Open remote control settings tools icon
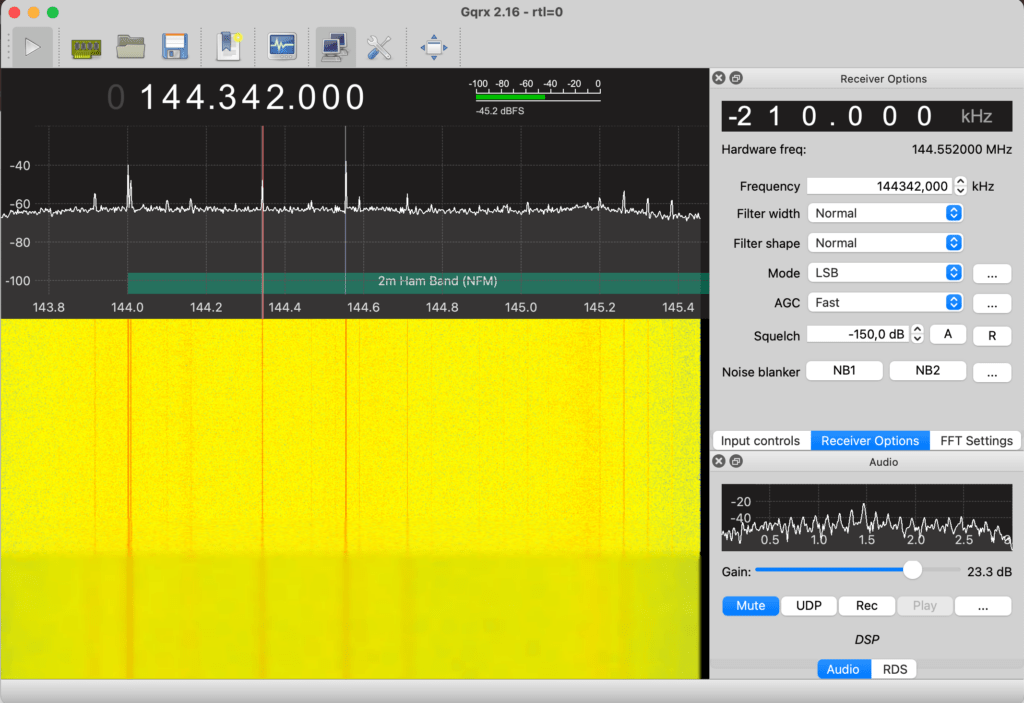This screenshot has height=703, width=1024. 379,48
